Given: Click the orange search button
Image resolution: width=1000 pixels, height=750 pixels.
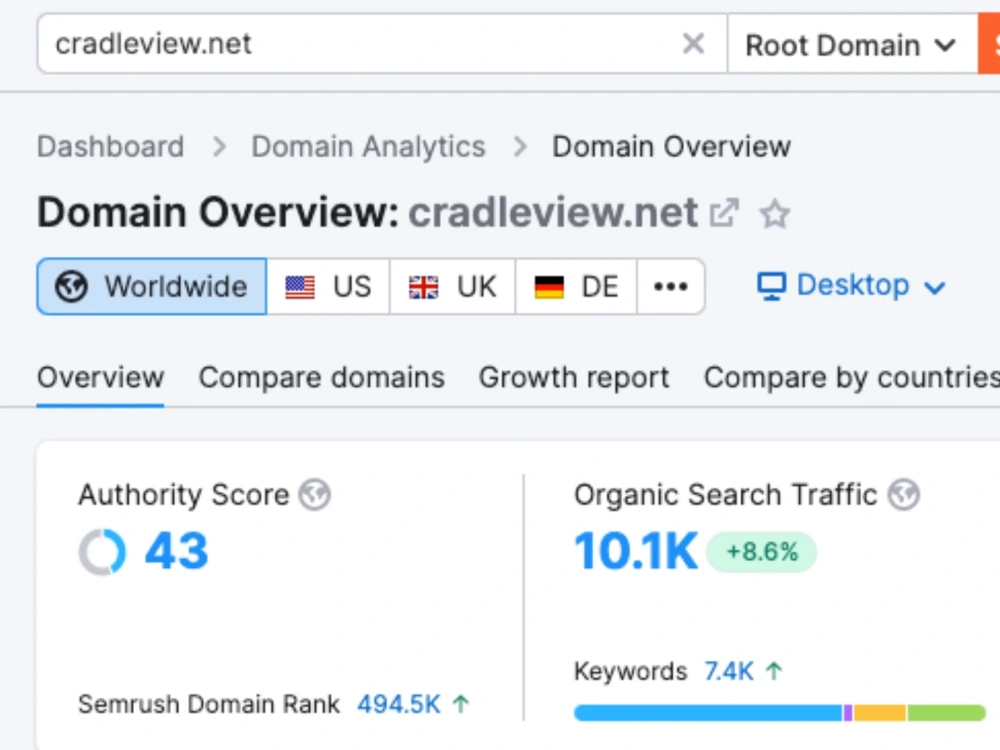Looking at the screenshot, I should pyautogui.click(x=989, y=44).
